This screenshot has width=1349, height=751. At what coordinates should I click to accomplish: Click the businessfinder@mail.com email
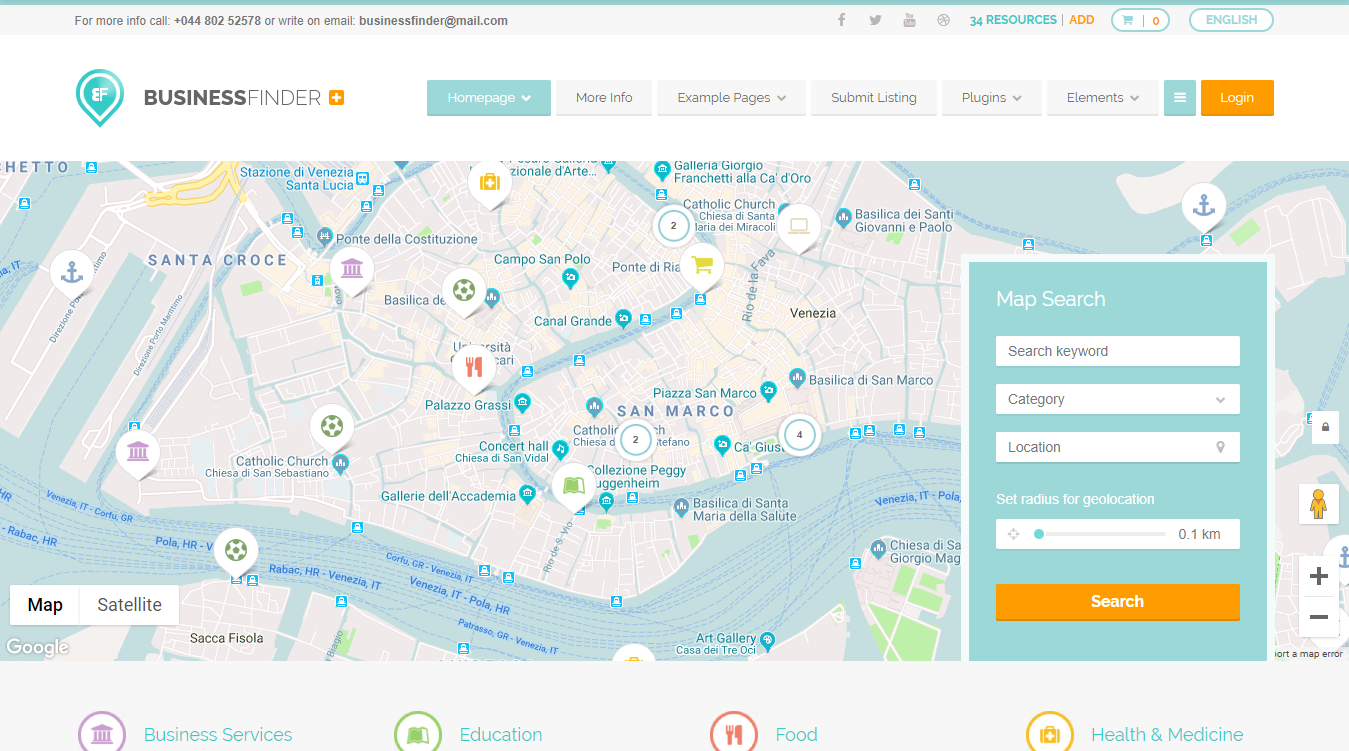pyautogui.click(x=433, y=21)
